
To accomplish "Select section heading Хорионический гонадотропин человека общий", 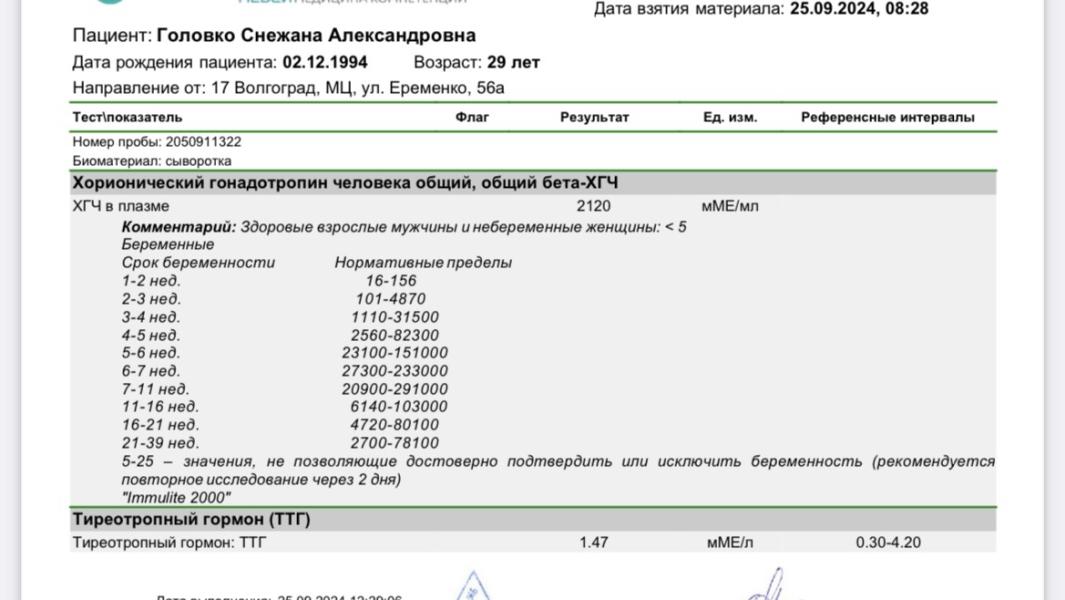I will click(345, 183).
